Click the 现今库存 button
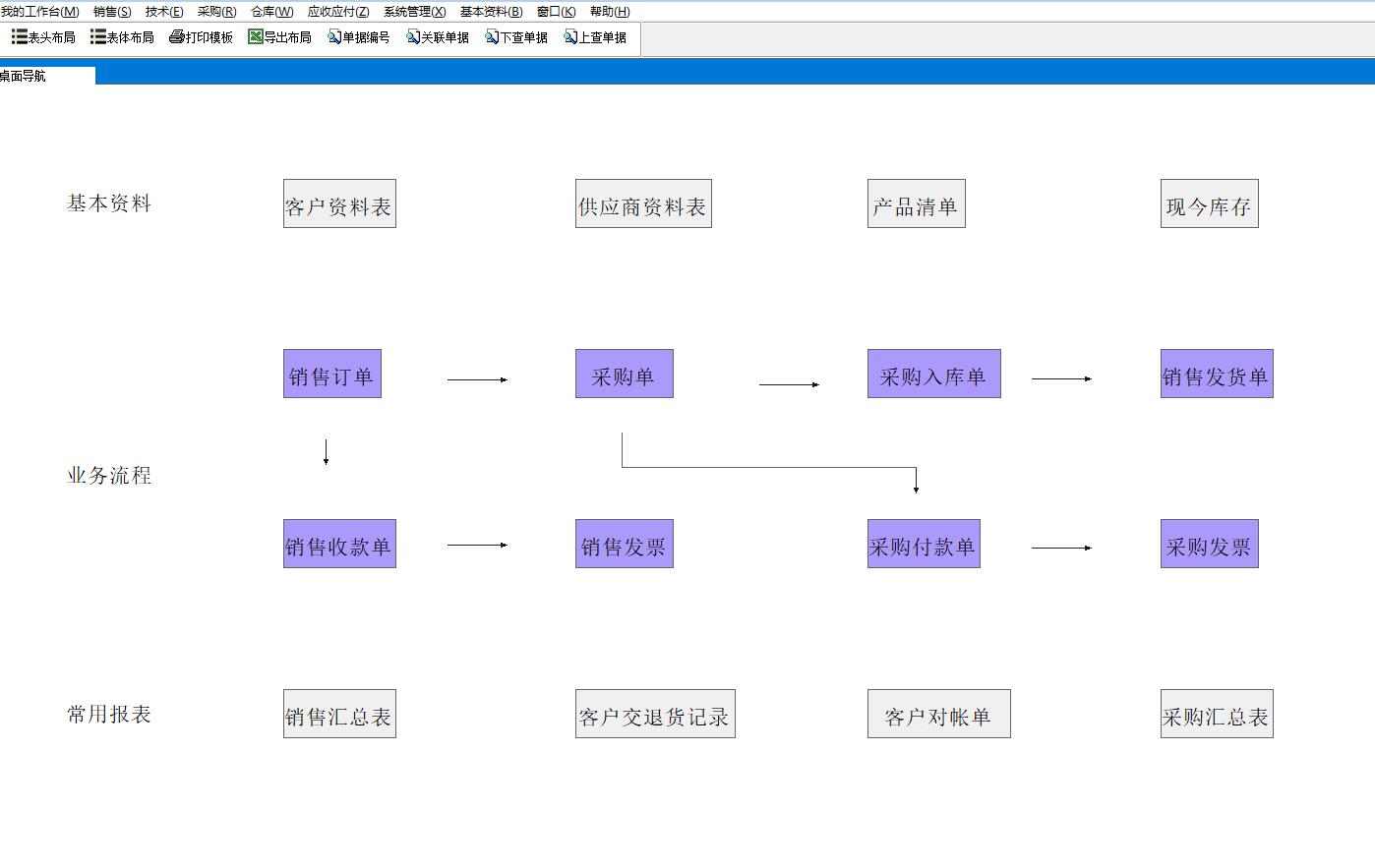 (x=1209, y=204)
